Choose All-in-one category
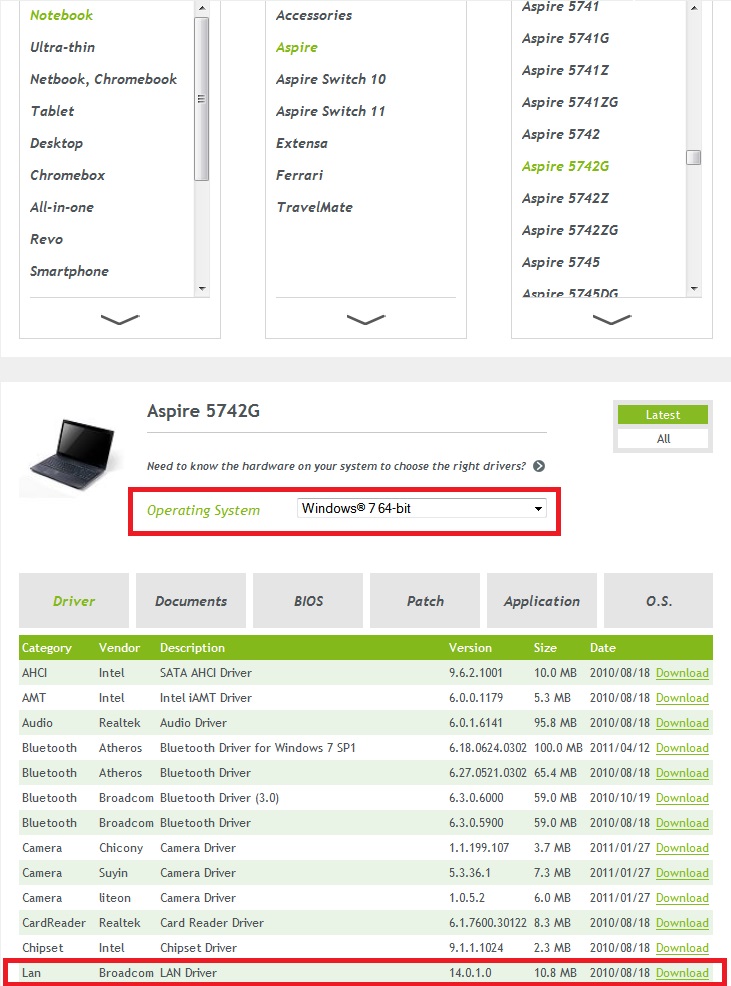The image size is (731, 986). (x=62, y=208)
